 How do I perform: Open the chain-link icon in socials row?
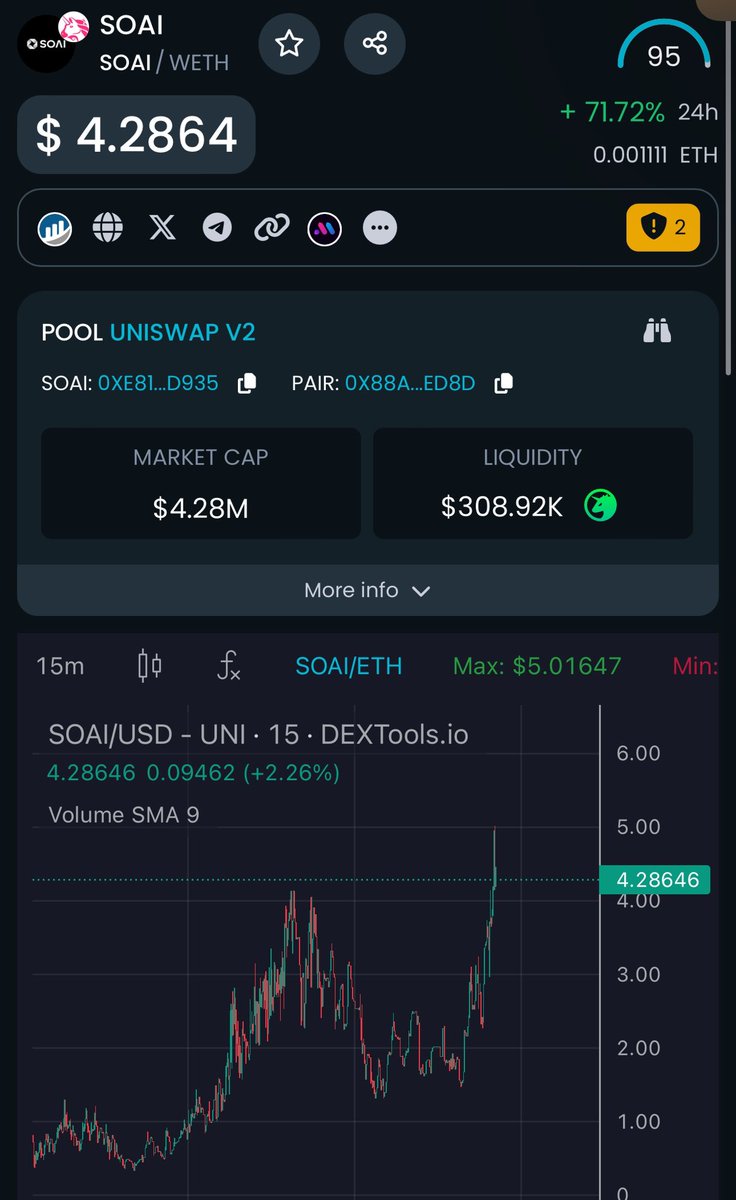point(271,228)
